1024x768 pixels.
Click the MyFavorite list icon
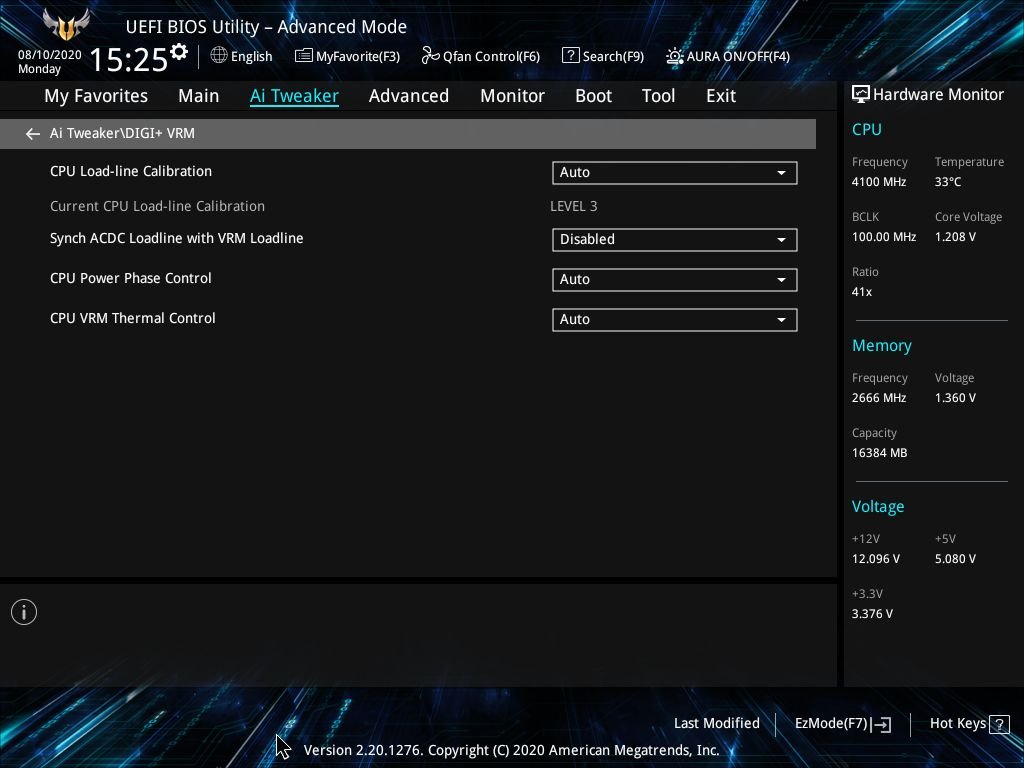pyautogui.click(x=303, y=56)
